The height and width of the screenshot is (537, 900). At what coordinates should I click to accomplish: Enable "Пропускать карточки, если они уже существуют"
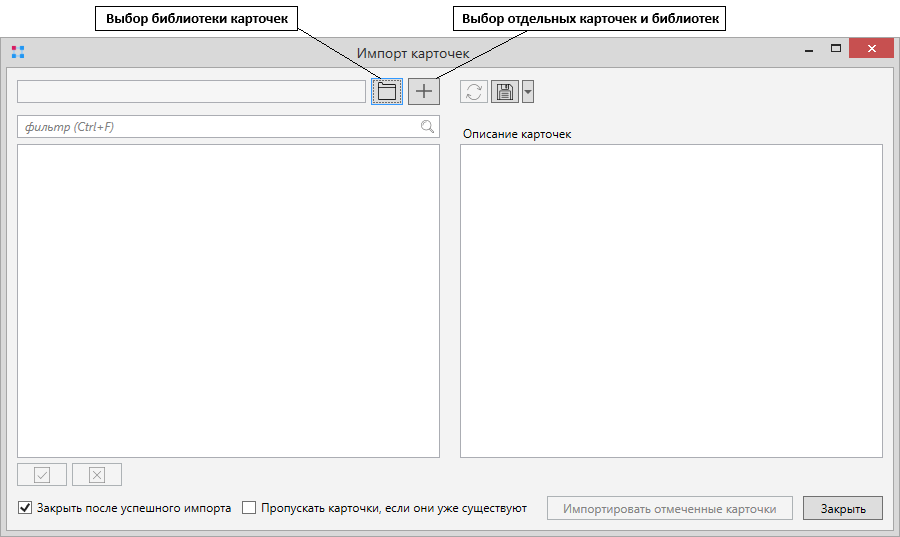pos(249,508)
